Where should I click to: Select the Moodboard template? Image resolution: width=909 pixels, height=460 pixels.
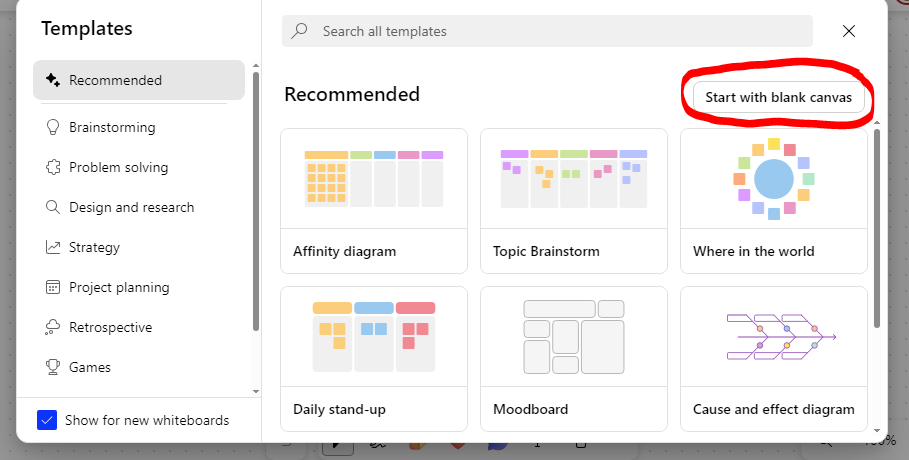point(574,359)
